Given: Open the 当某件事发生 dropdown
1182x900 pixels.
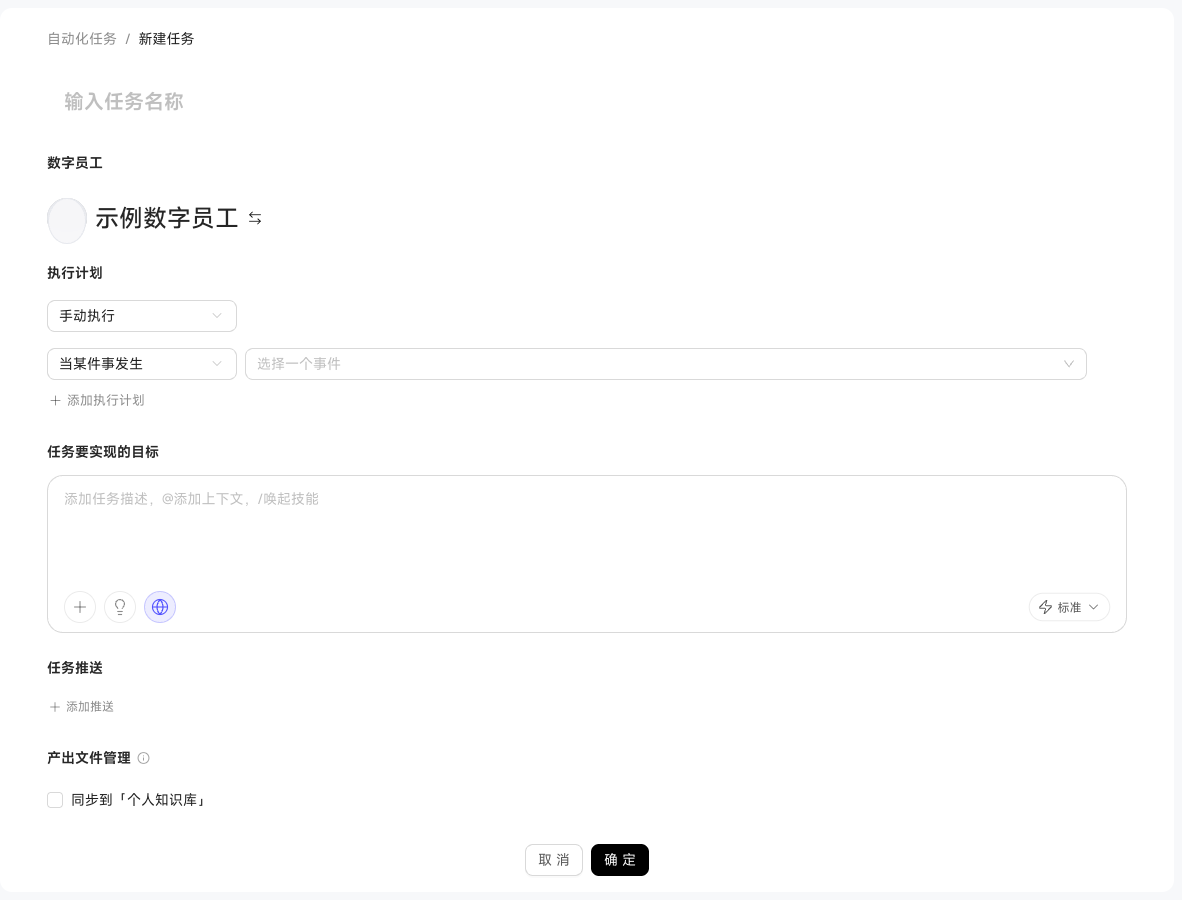Looking at the screenshot, I should pos(142,364).
